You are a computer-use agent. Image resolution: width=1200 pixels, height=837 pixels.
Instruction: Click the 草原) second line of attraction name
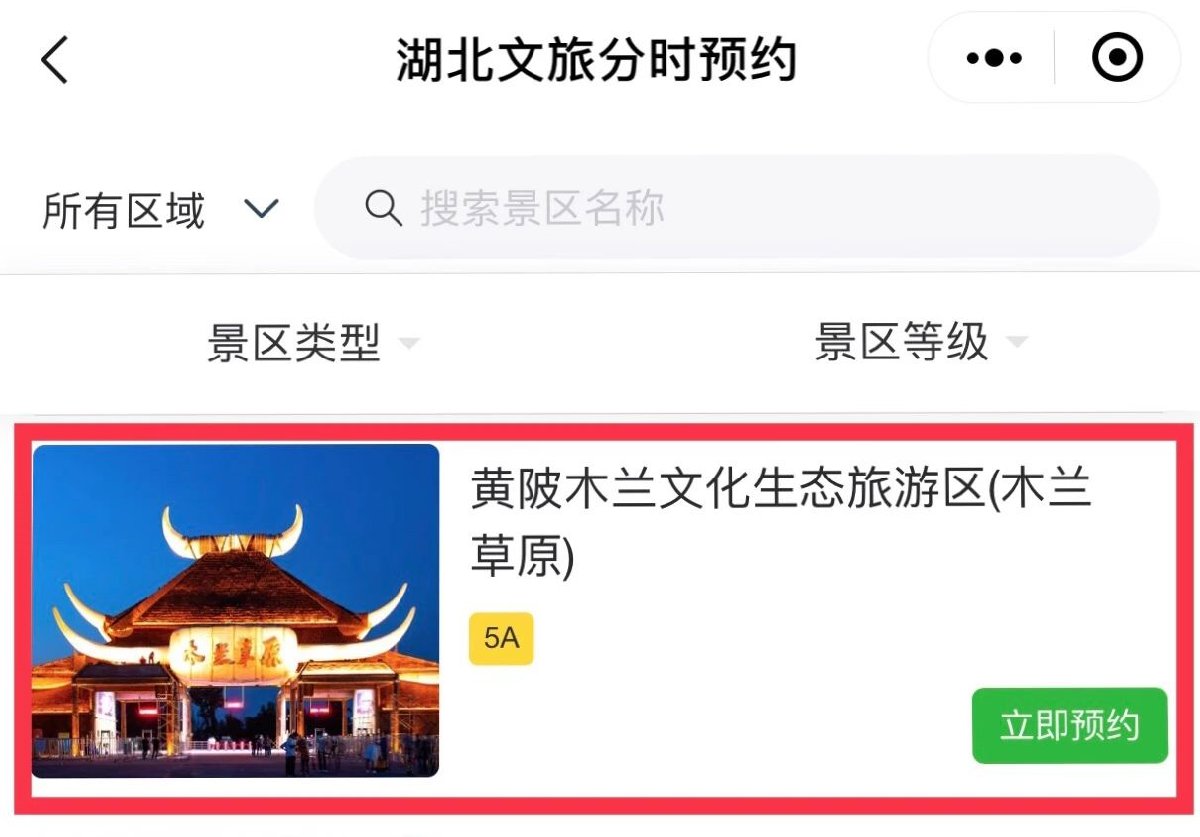pyautogui.click(x=522, y=558)
